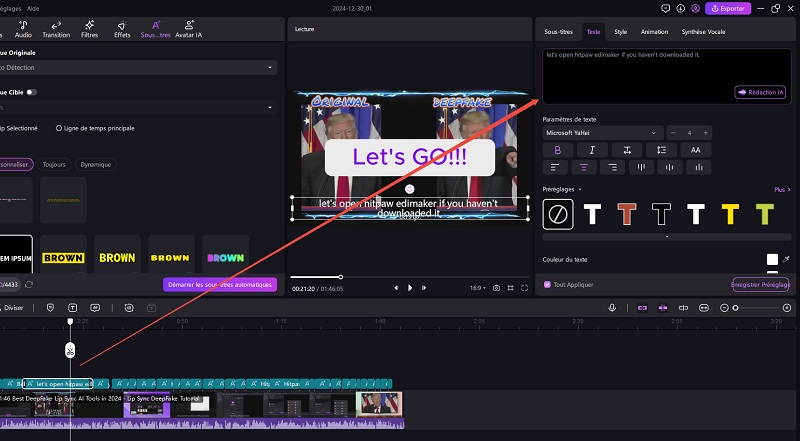
Task: Apply italic formatting to subtitle text
Action: pos(592,149)
